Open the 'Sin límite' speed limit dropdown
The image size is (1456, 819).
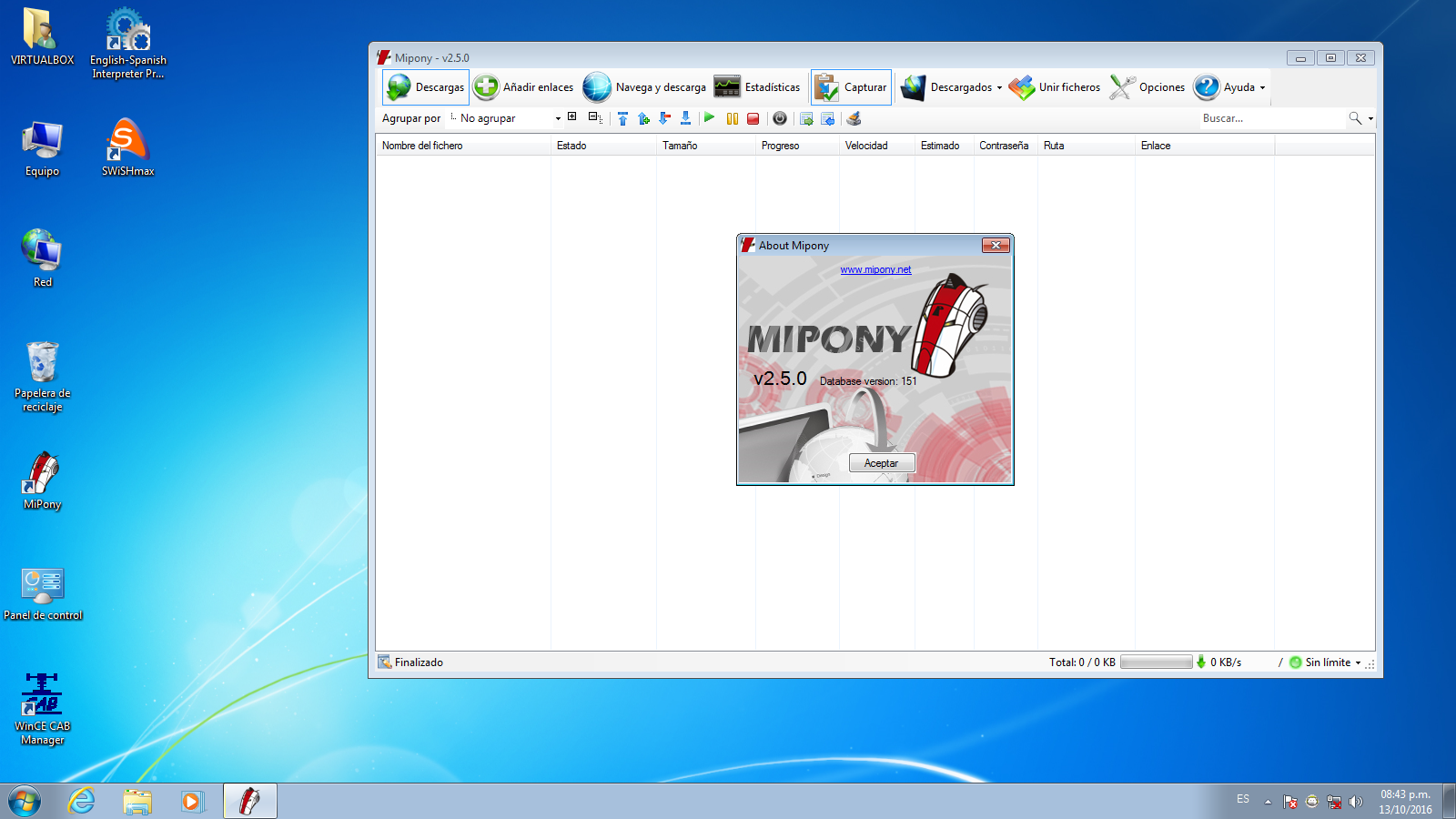[1326, 662]
